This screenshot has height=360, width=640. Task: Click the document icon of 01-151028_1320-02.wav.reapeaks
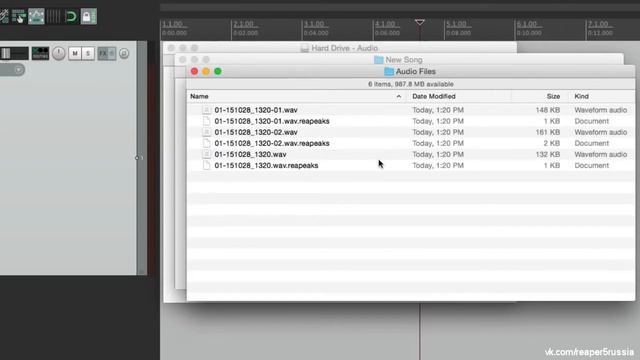[x=207, y=143]
